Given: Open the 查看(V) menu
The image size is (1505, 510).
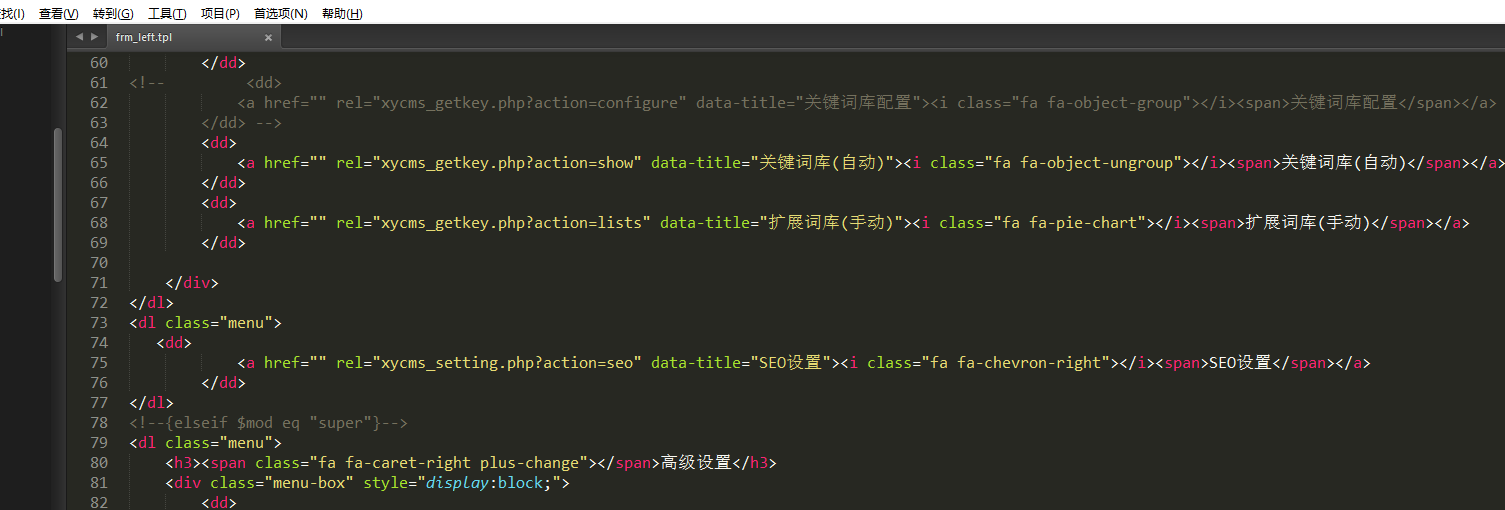Looking at the screenshot, I should tap(58, 13).
